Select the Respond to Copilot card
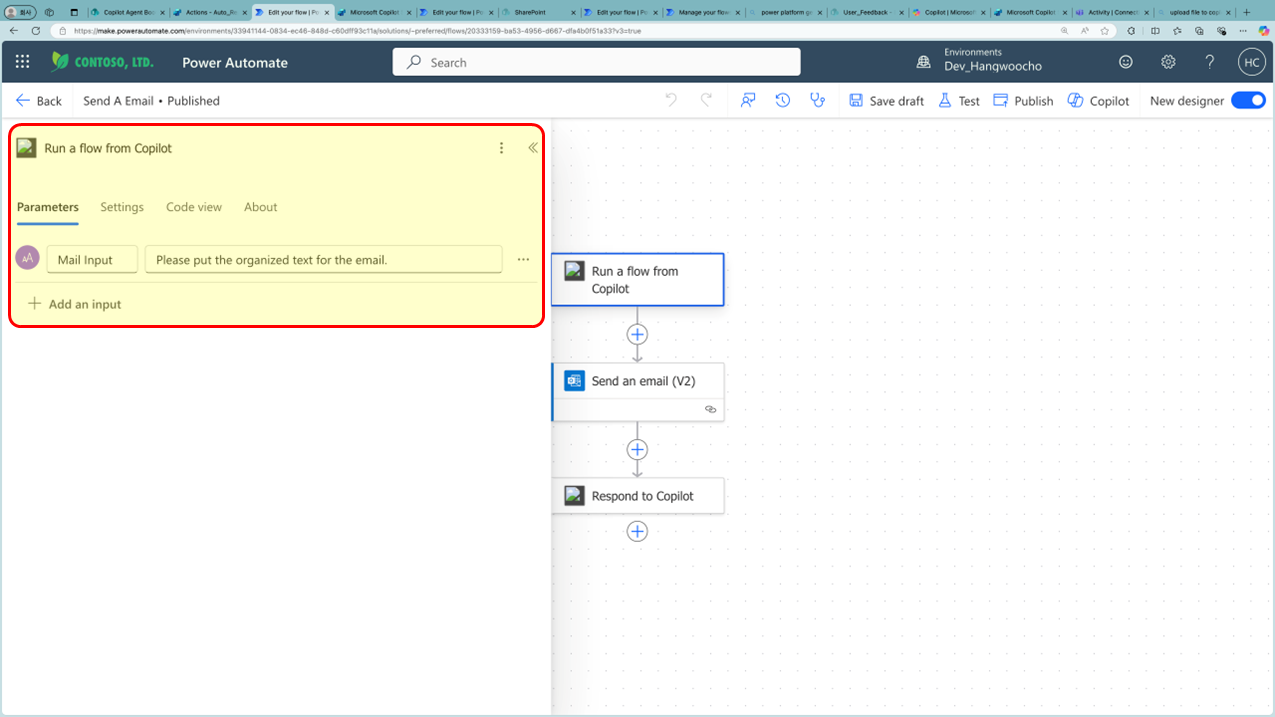 coord(637,496)
